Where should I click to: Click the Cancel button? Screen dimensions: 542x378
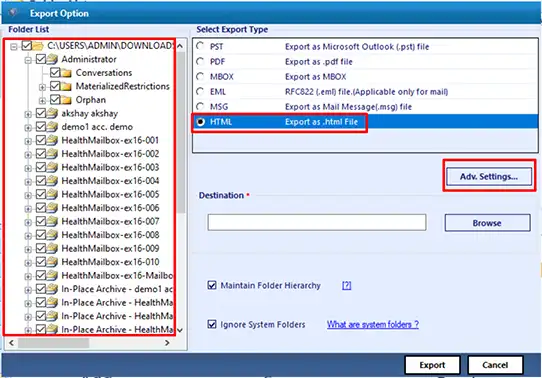[x=495, y=365]
